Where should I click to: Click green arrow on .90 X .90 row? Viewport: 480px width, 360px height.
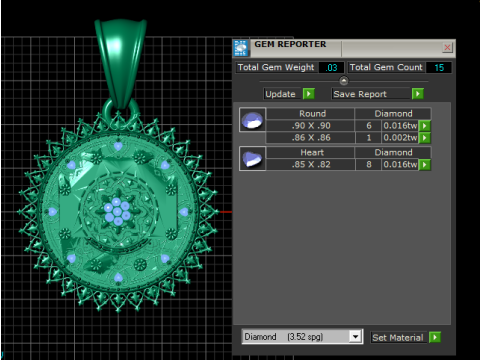425,126
